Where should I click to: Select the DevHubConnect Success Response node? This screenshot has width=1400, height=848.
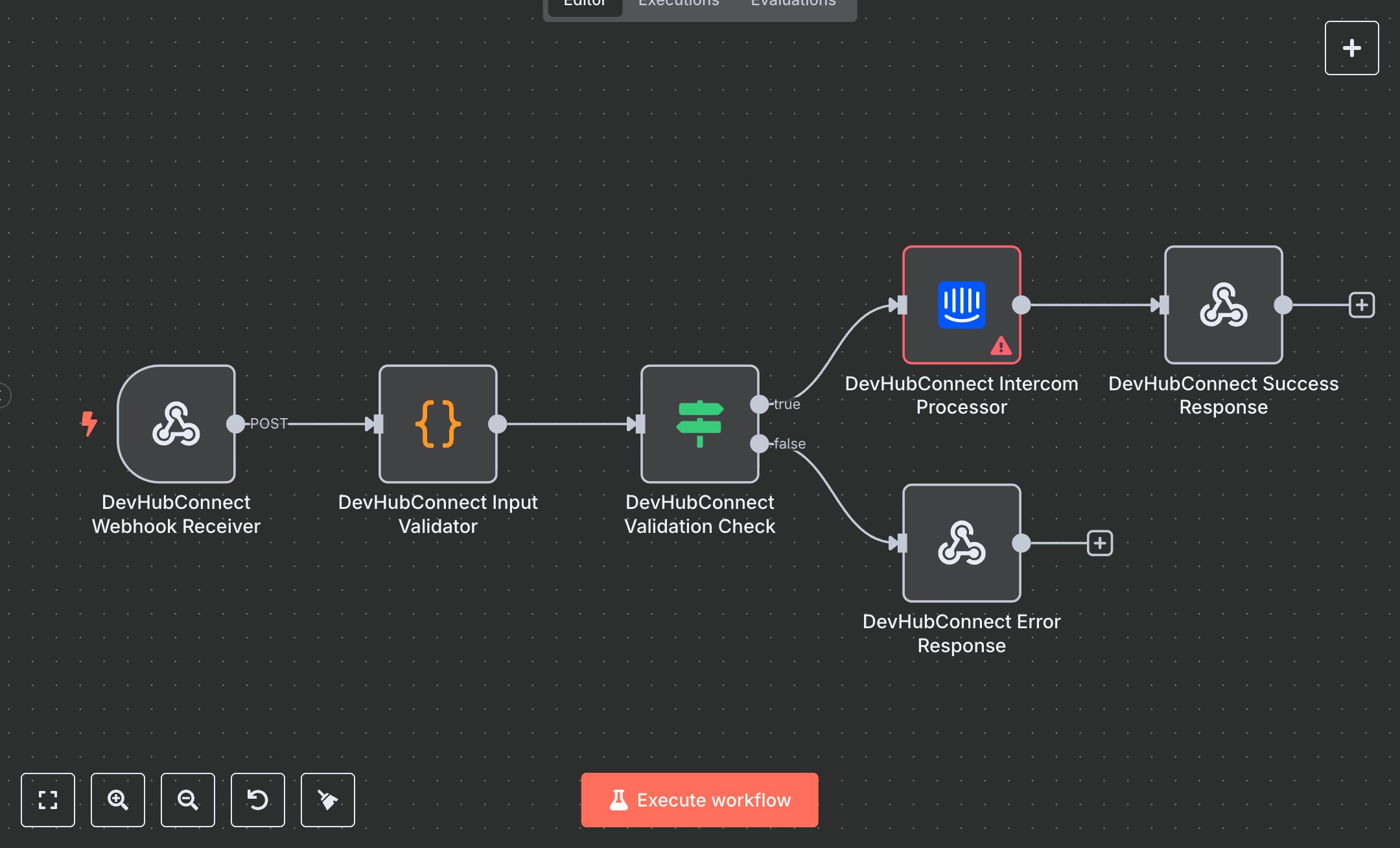coord(1222,305)
